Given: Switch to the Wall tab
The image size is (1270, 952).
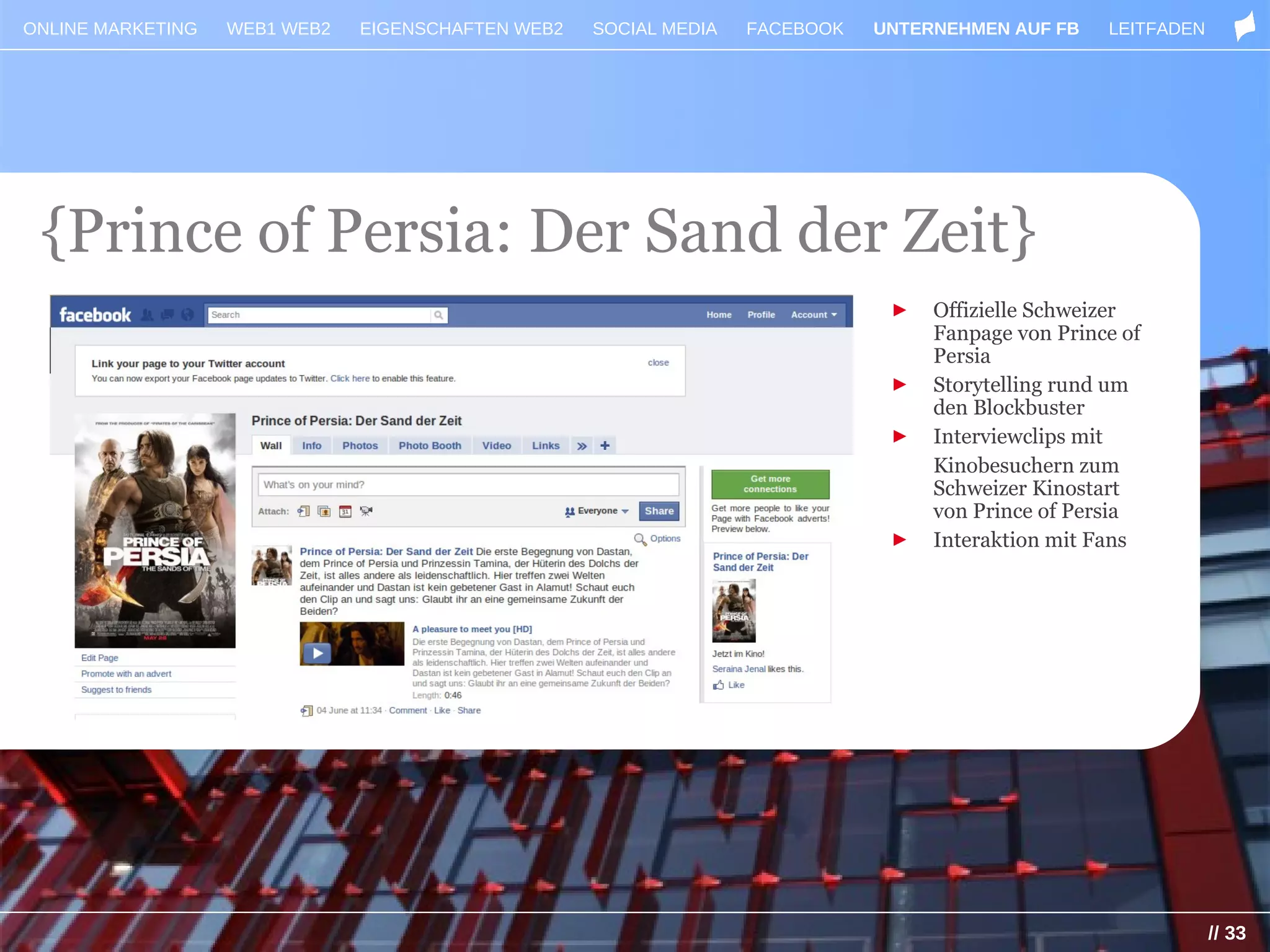Looking at the screenshot, I should (x=271, y=446).
